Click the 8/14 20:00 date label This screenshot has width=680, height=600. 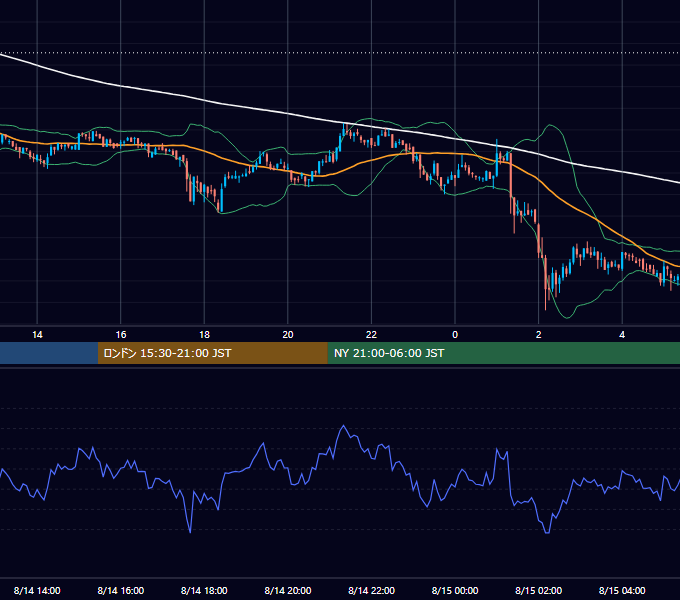(288, 590)
